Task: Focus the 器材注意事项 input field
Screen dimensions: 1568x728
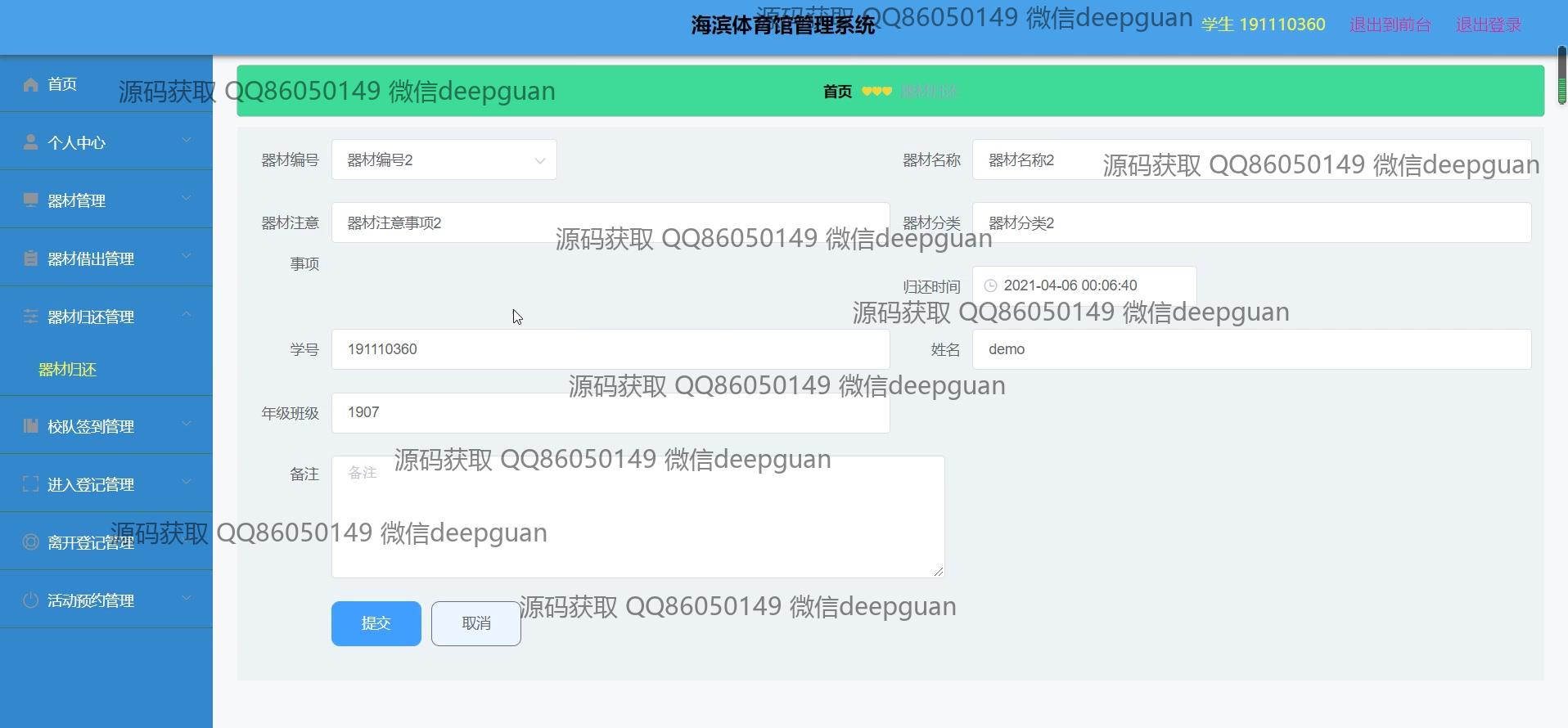Action: (611, 222)
